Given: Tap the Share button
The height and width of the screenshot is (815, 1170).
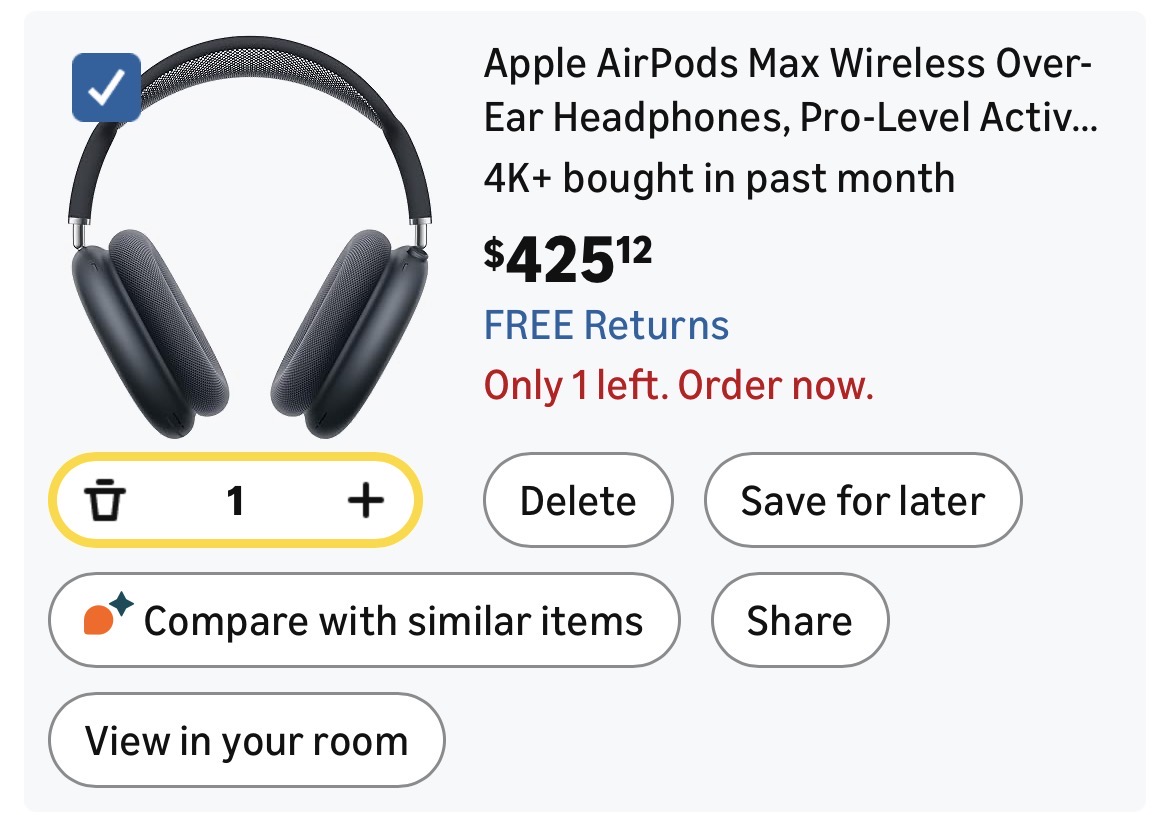Looking at the screenshot, I should click(799, 620).
